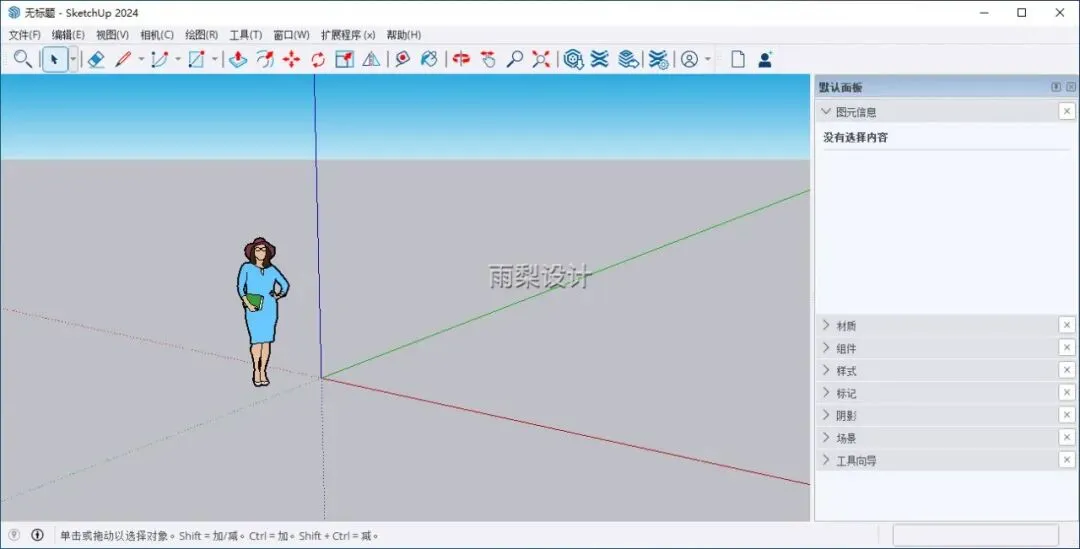1080x549 pixels.
Task: Close the 默认面板 tray
Action: 1070,87
